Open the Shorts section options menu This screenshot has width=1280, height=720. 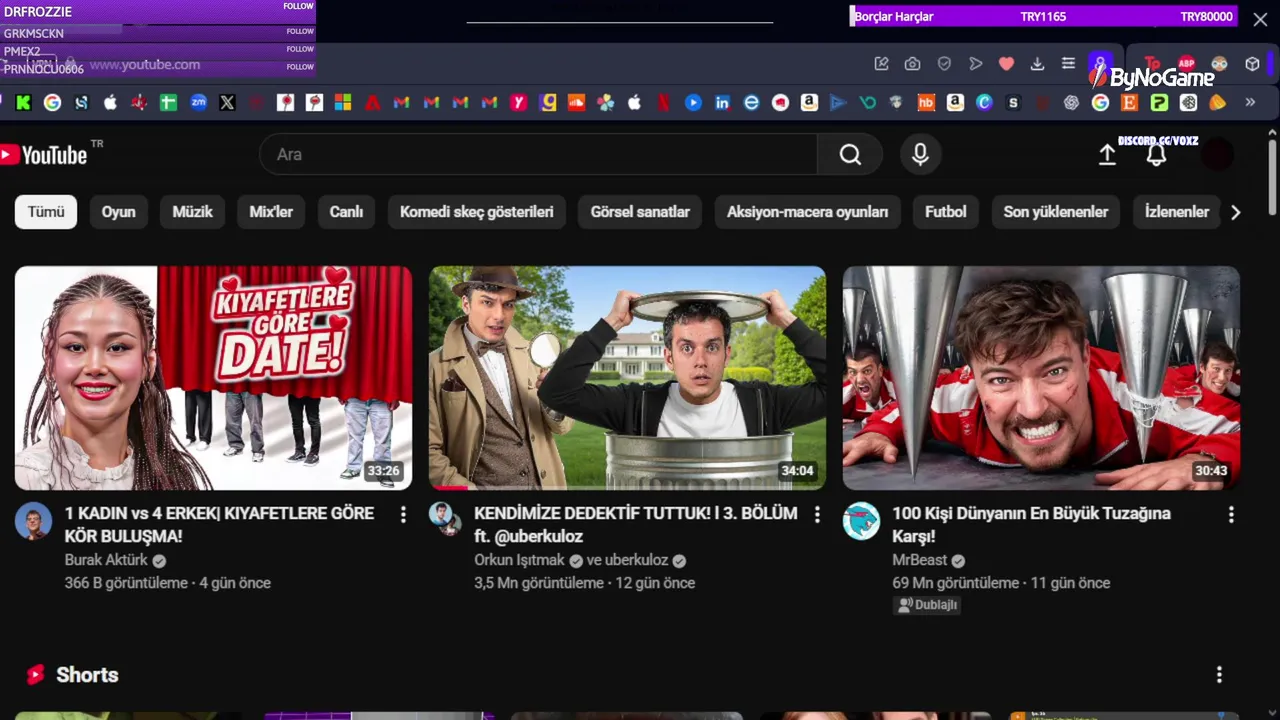(1219, 675)
